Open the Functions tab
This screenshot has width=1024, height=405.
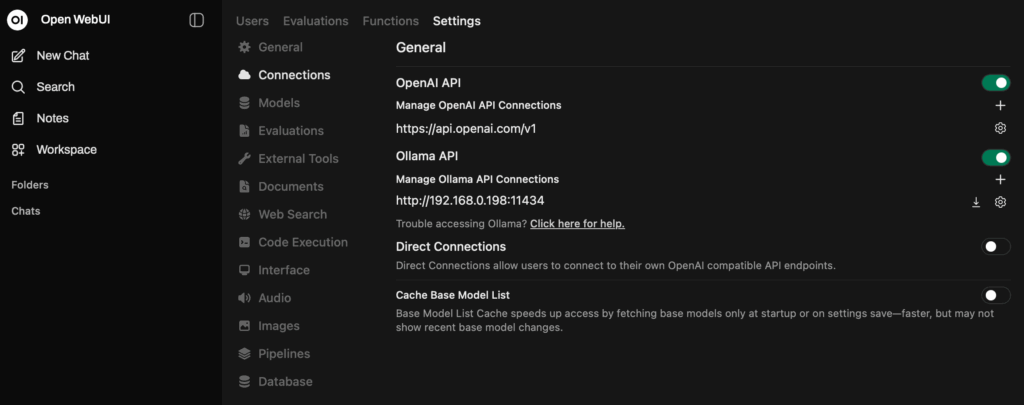tap(390, 21)
